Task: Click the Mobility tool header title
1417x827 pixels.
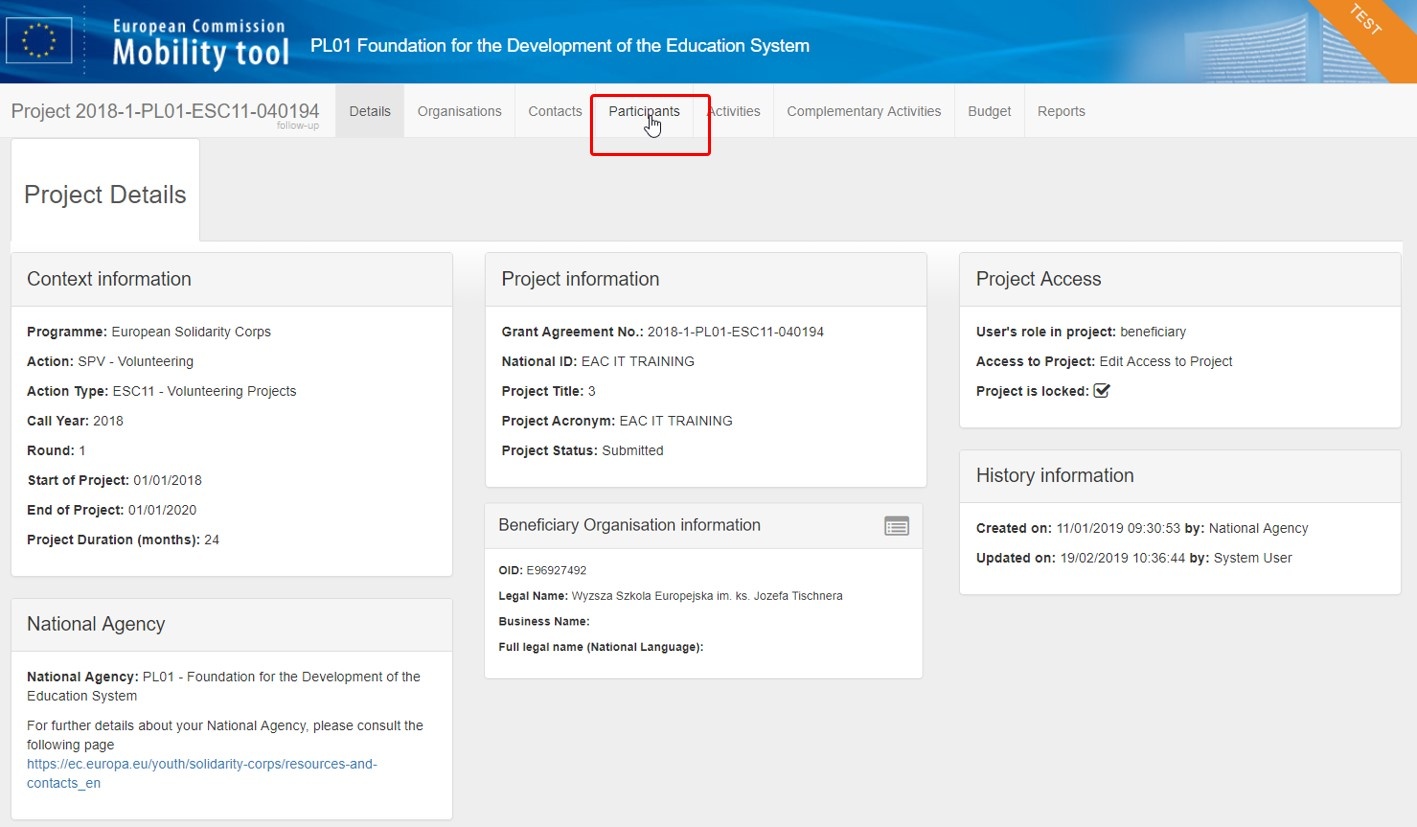Action: (x=201, y=51)
